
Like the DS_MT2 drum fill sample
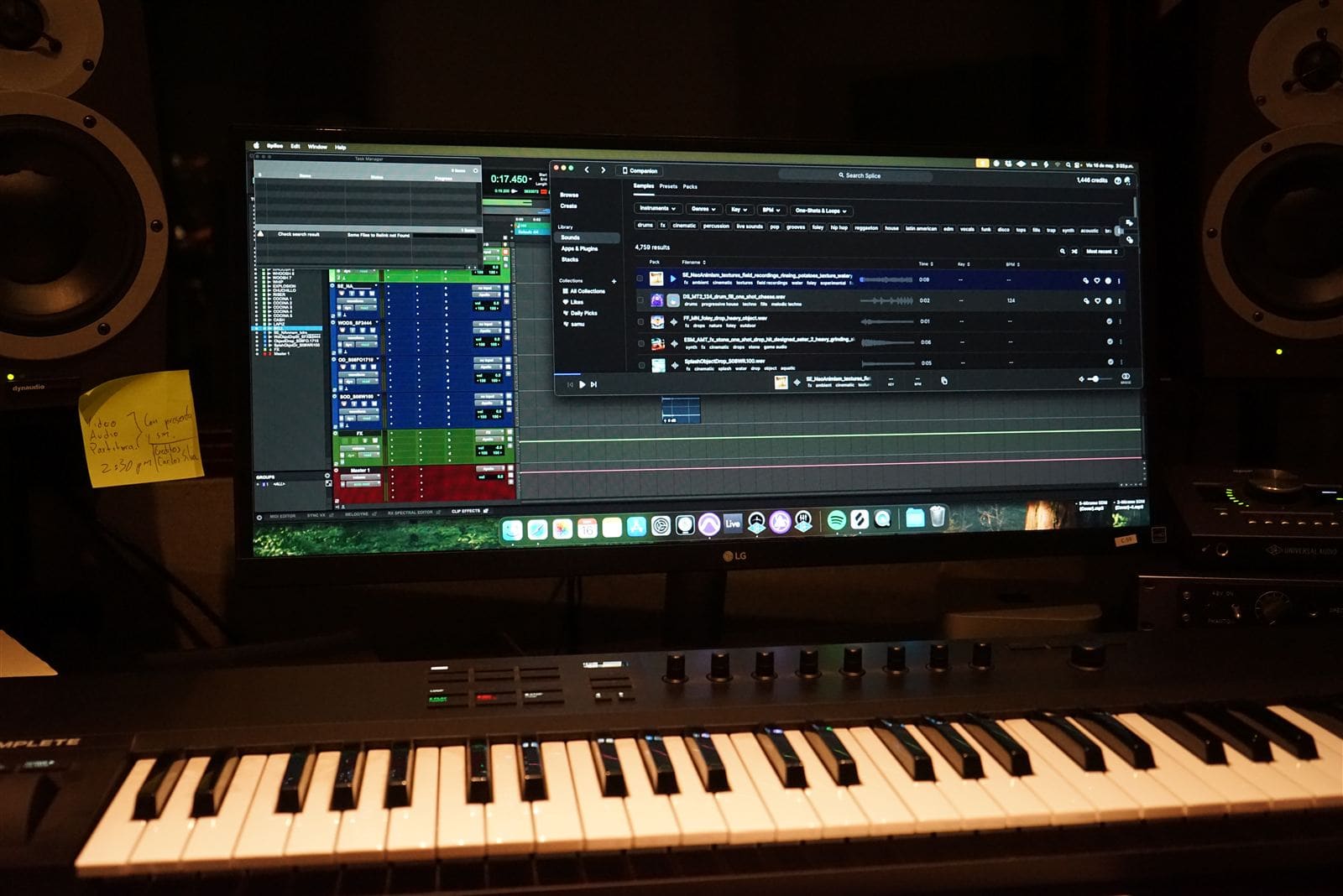[x=1097, y=300]
